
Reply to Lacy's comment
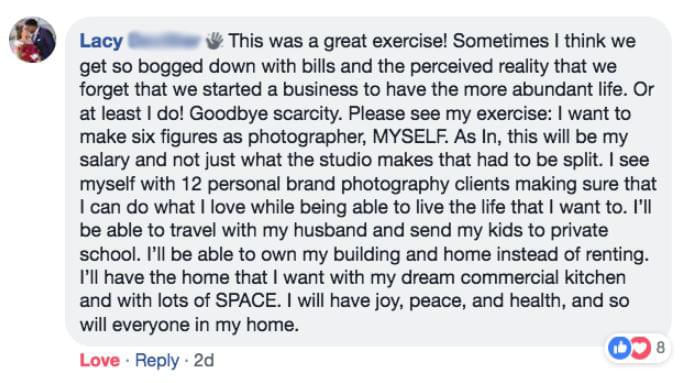coord(157,360)
